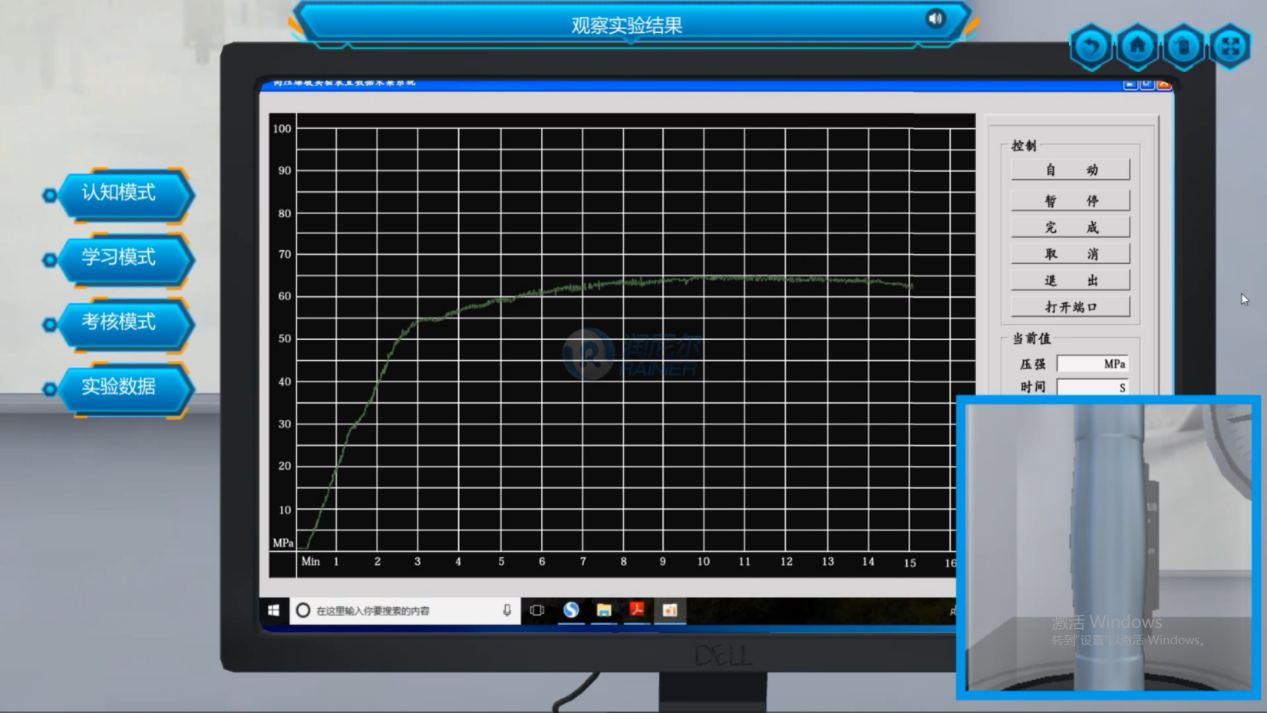Click the 退出 button
The image size is (1267, 713).
tap(1070, 281)
